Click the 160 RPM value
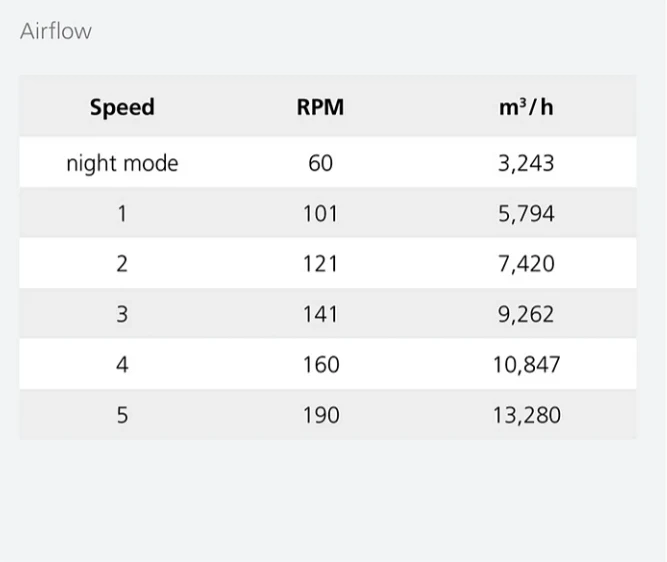Screen dimensions: 667x562 pyautogui.click(x=321, y=365)
